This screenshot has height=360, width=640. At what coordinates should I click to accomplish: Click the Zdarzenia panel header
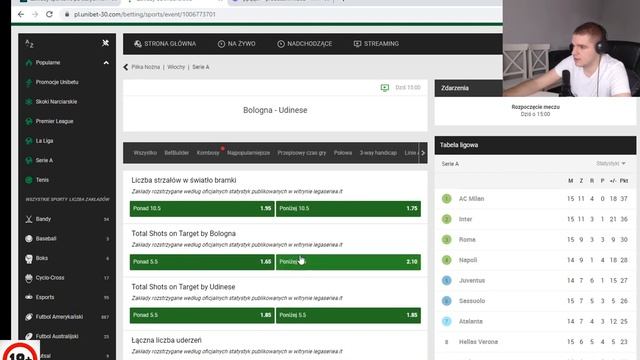[x=469, y=88]
